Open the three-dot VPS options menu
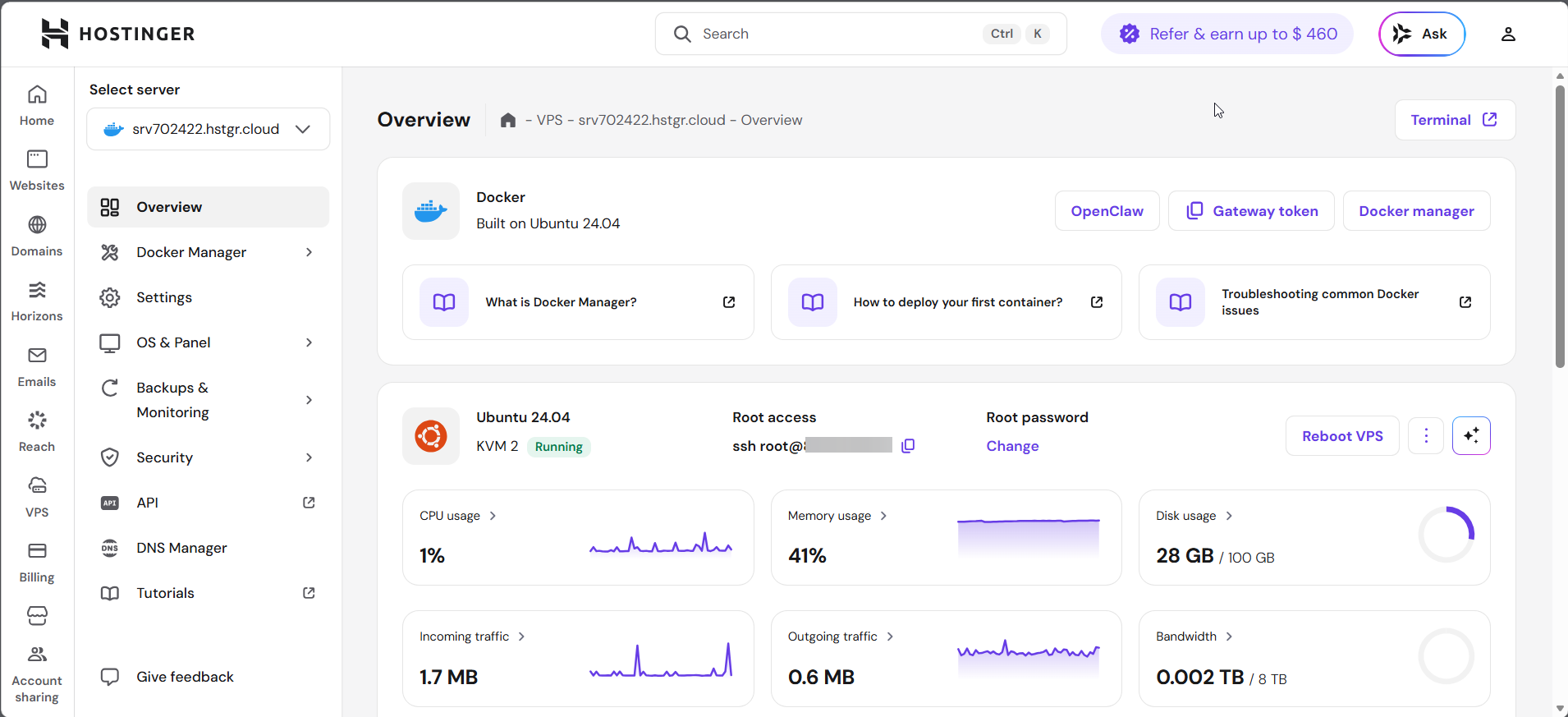This screenshot has width=1568, height=717. 1426,435
